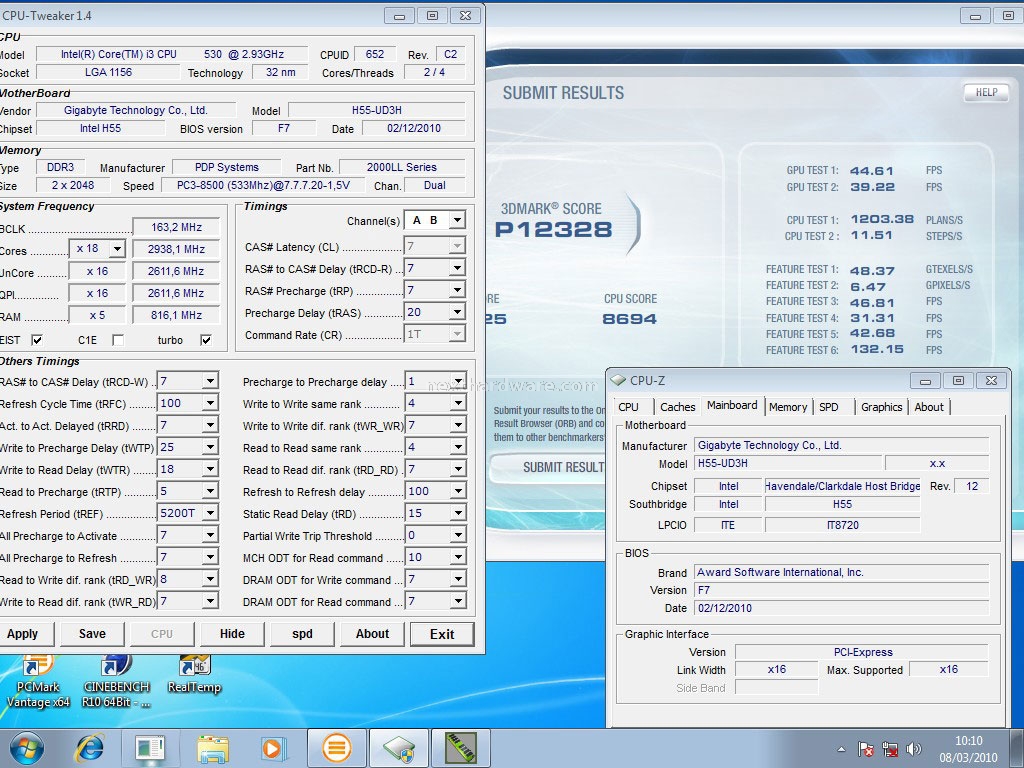Open Partial Write Trip Threshold dropdown
The height and width of the screenshot is (768, 1024).
pyautogui.click(x=458, y=536)
